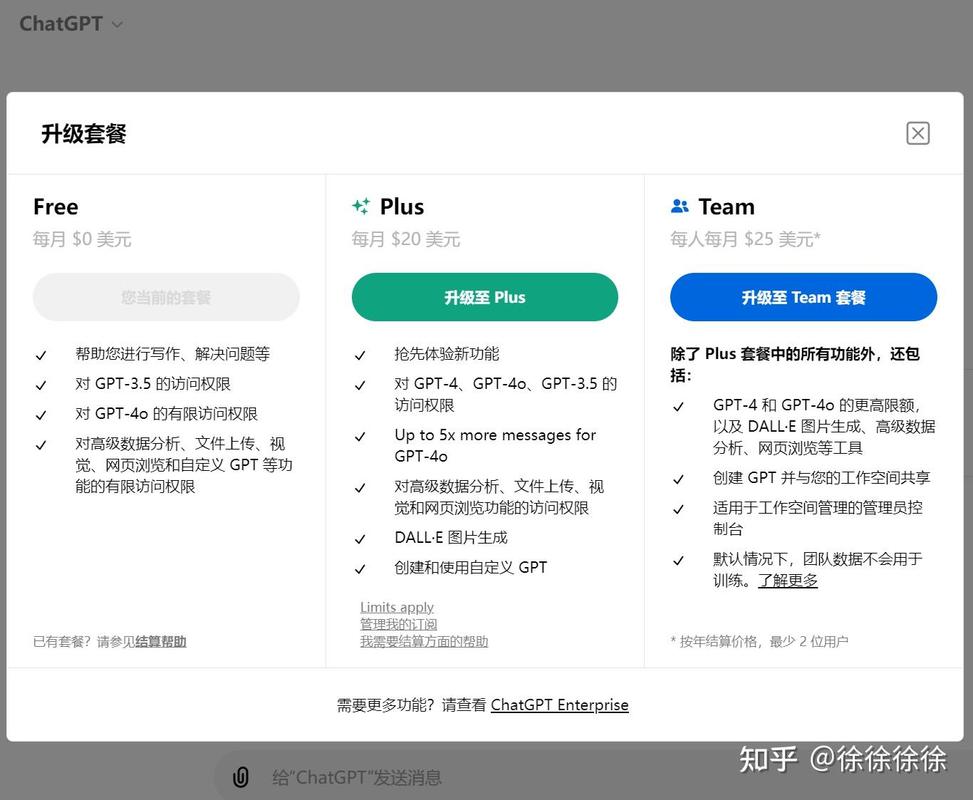The width and height of the screenshot is (973, 800).
Task: Open the ChatGPT Enterprise link
Action: 560,705
